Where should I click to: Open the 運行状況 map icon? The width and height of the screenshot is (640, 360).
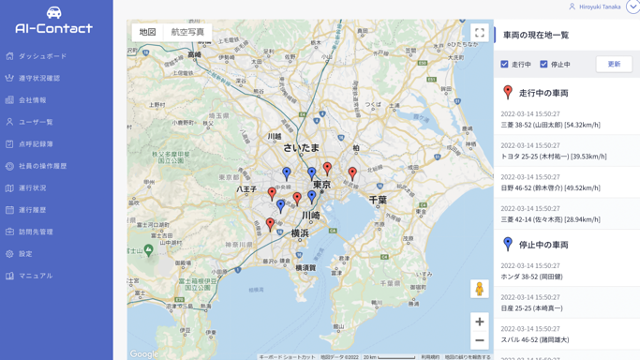pyautogui.click(x=9, y=188)
